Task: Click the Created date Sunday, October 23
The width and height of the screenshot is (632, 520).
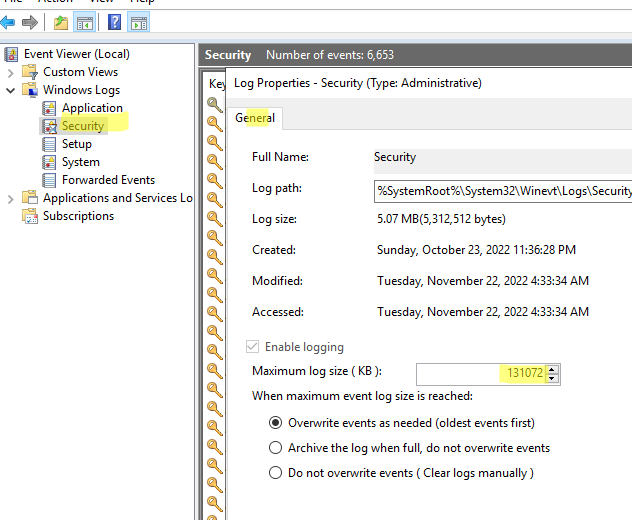Action: click(476, 250)
